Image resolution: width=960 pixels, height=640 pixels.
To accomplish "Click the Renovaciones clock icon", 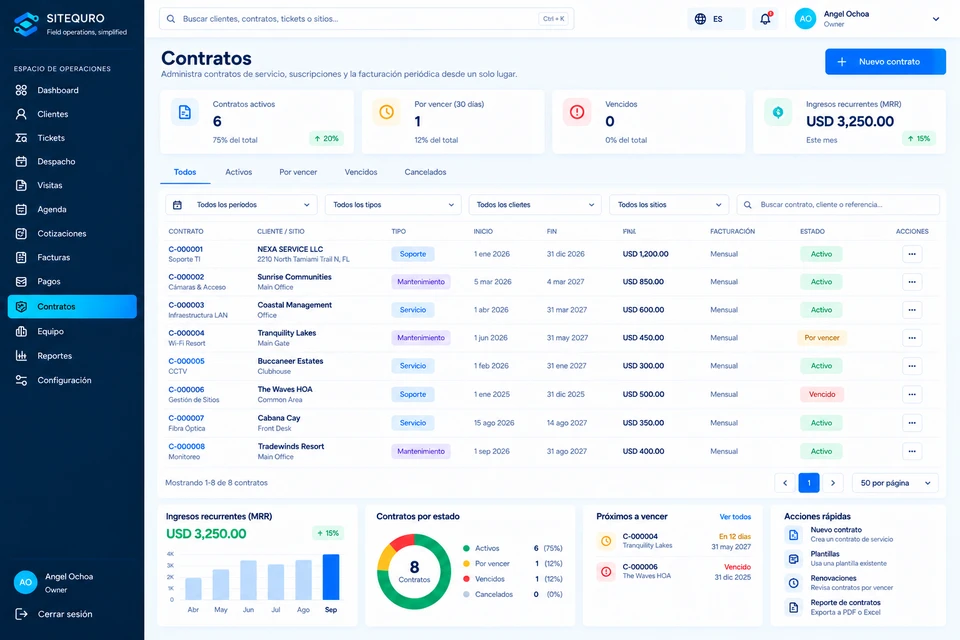I will [793, 583].
